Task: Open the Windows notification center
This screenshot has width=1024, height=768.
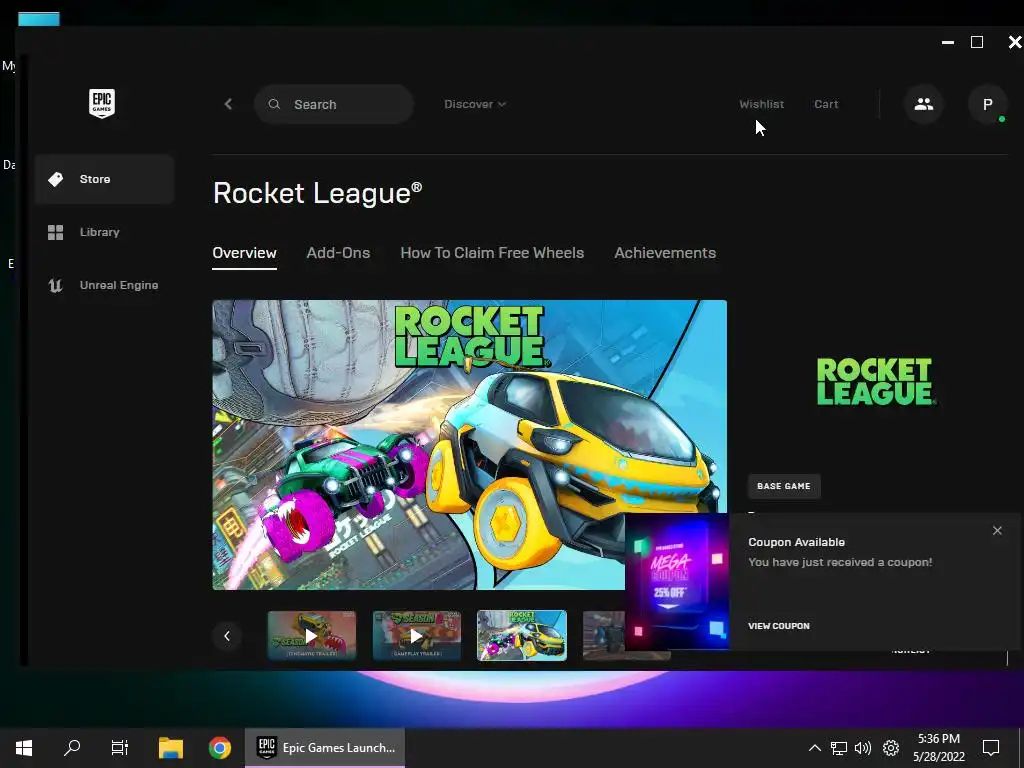Action: tap(991, 748)
